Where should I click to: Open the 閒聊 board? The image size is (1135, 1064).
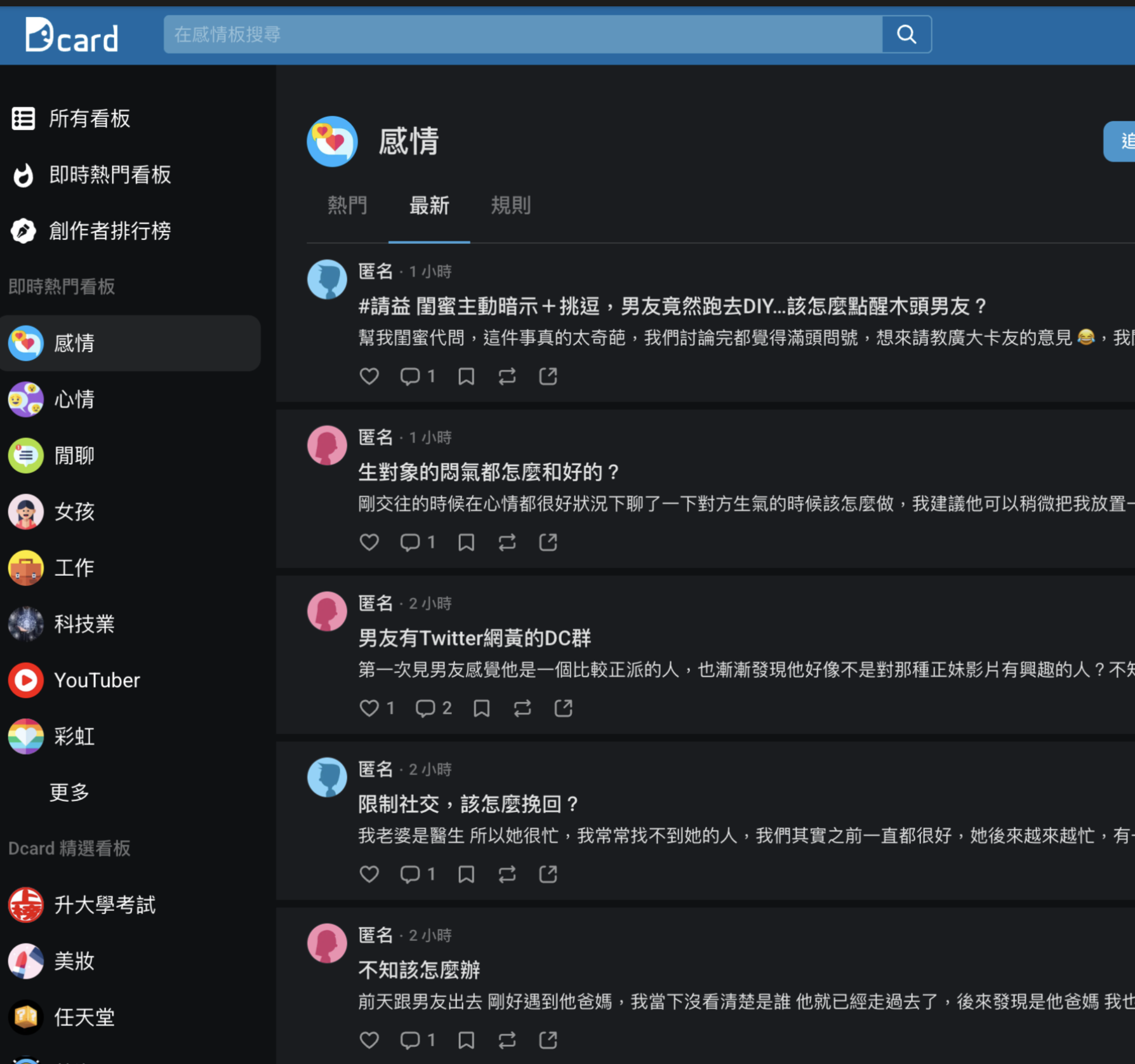click(x=130, y=455)
